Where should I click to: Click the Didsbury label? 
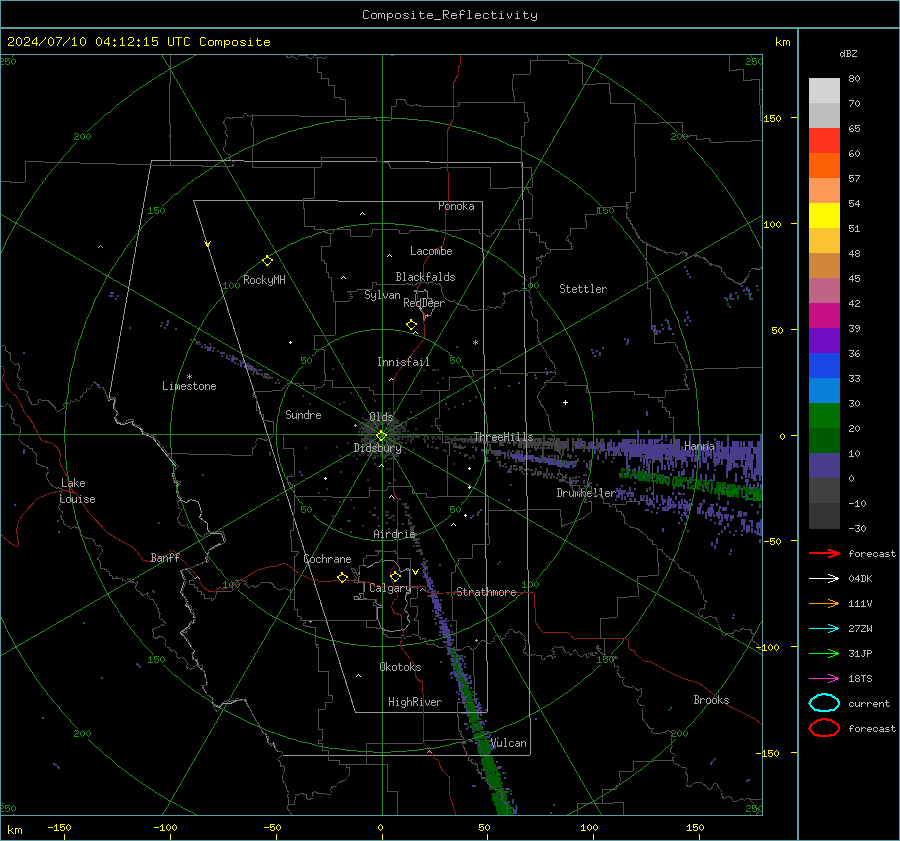(x=378, y=448)
